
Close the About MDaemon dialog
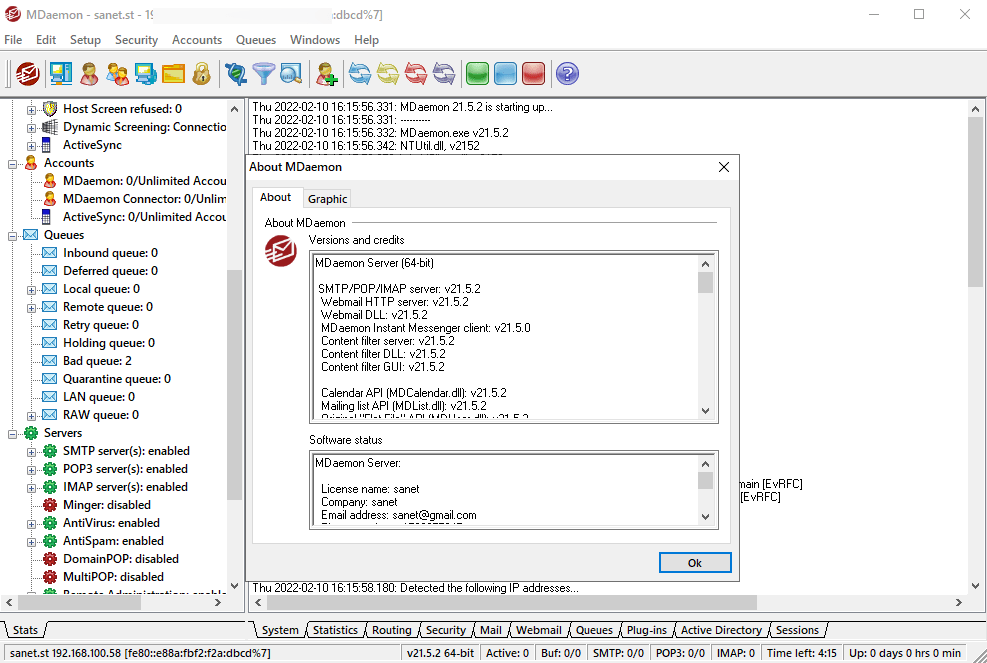724,167
